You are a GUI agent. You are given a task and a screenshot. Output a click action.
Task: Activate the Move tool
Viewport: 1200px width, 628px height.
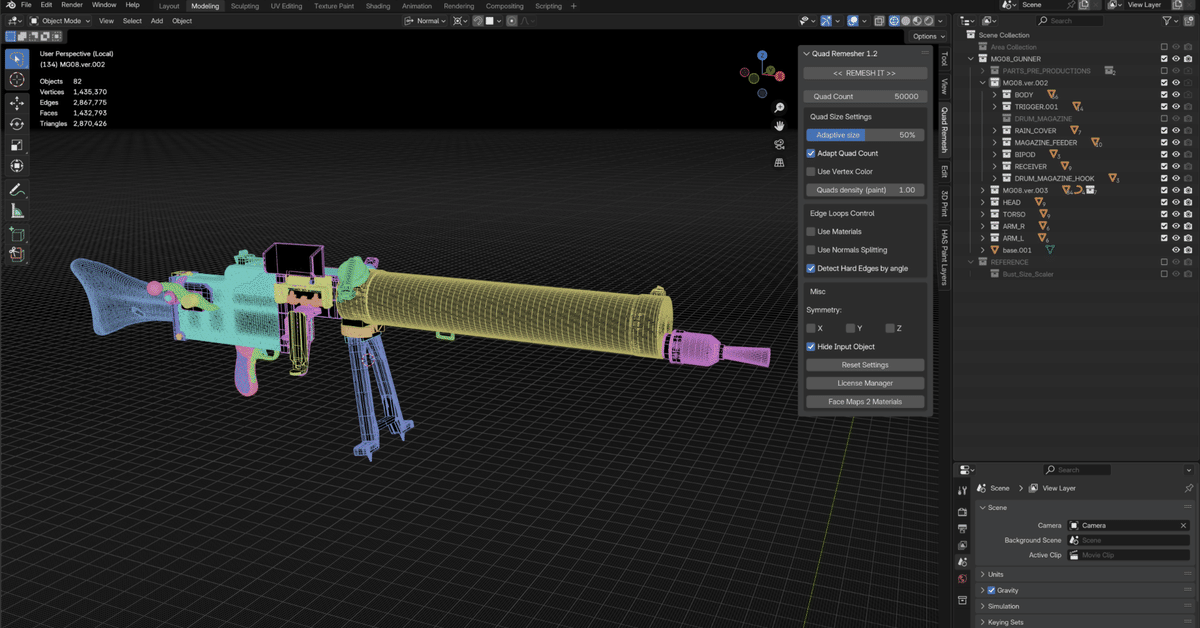coord(17,103)
